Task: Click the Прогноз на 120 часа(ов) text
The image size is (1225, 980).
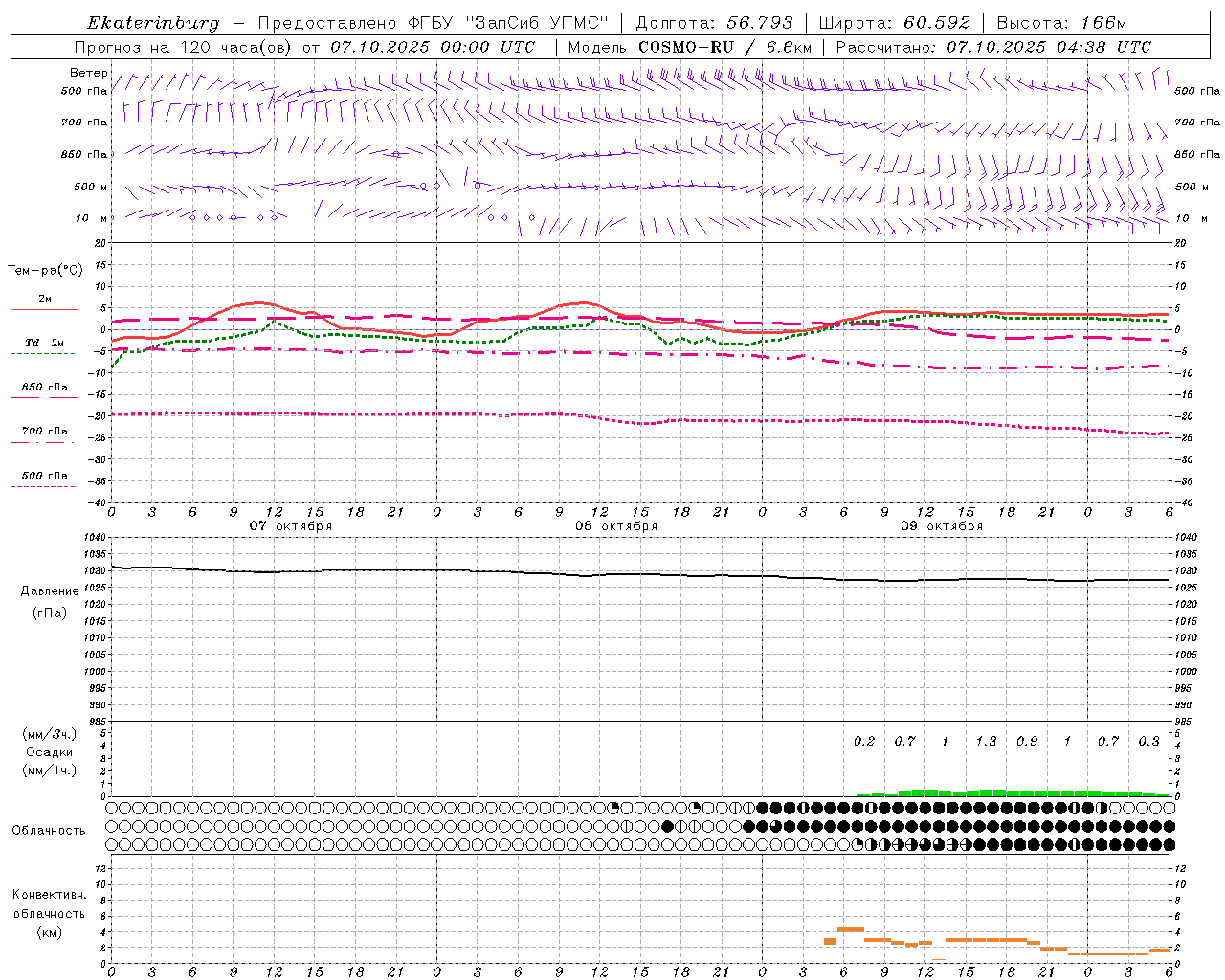Action: click(x=183, y=47)
